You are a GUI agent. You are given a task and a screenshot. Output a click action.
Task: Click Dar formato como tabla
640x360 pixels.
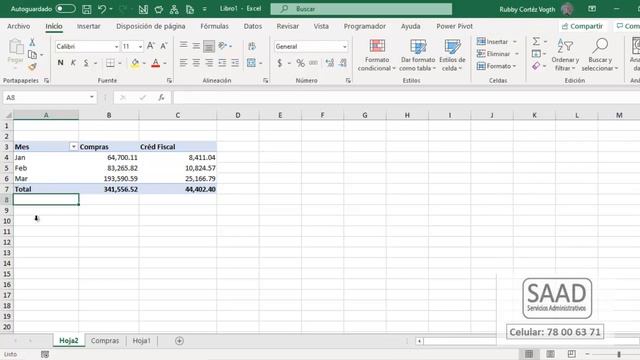pos(418,55)
